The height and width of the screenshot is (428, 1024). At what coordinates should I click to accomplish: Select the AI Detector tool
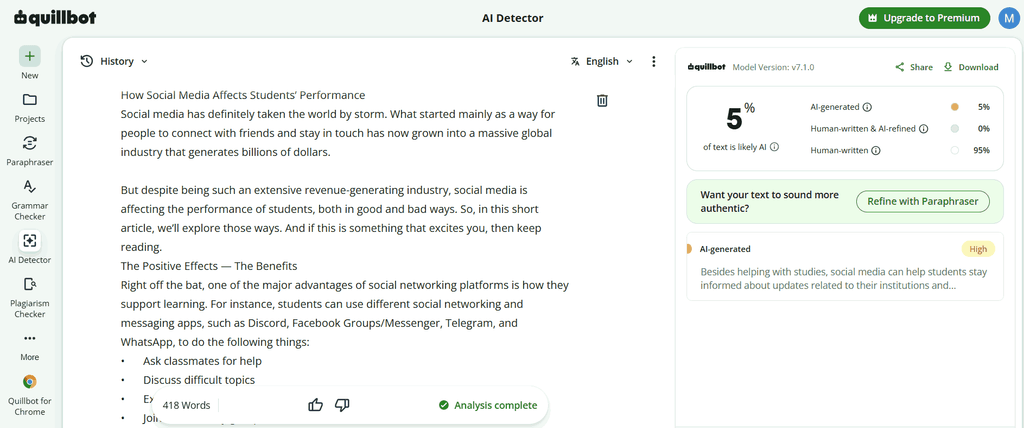point(29,248)
